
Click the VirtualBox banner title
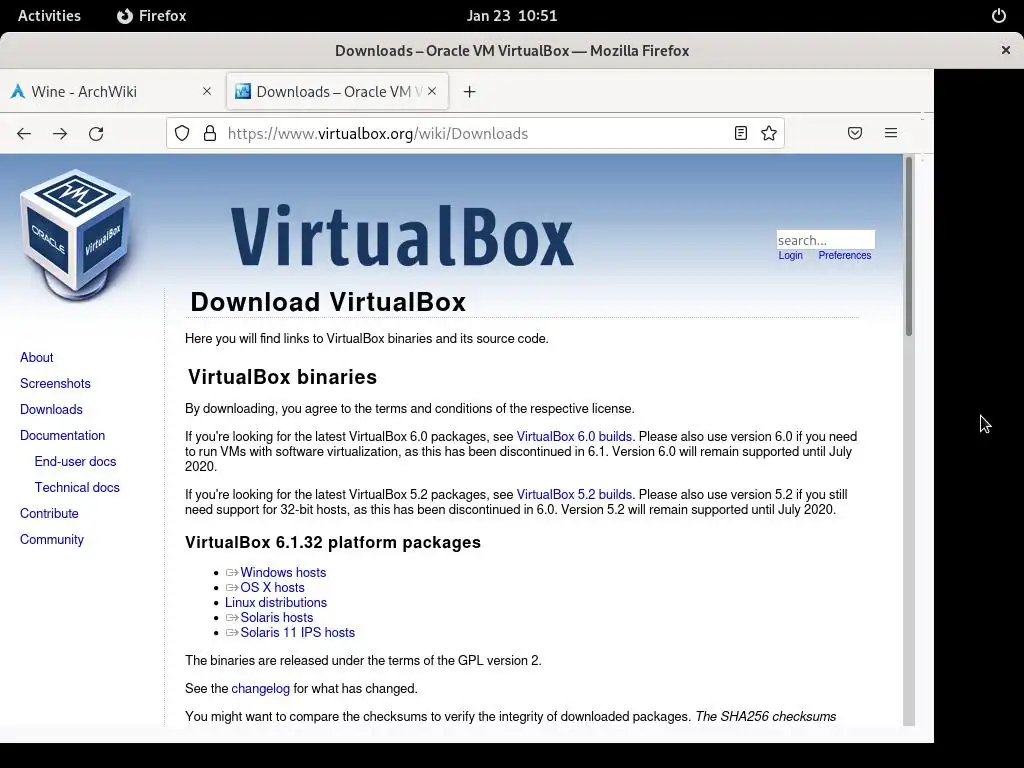coord(402,236)
